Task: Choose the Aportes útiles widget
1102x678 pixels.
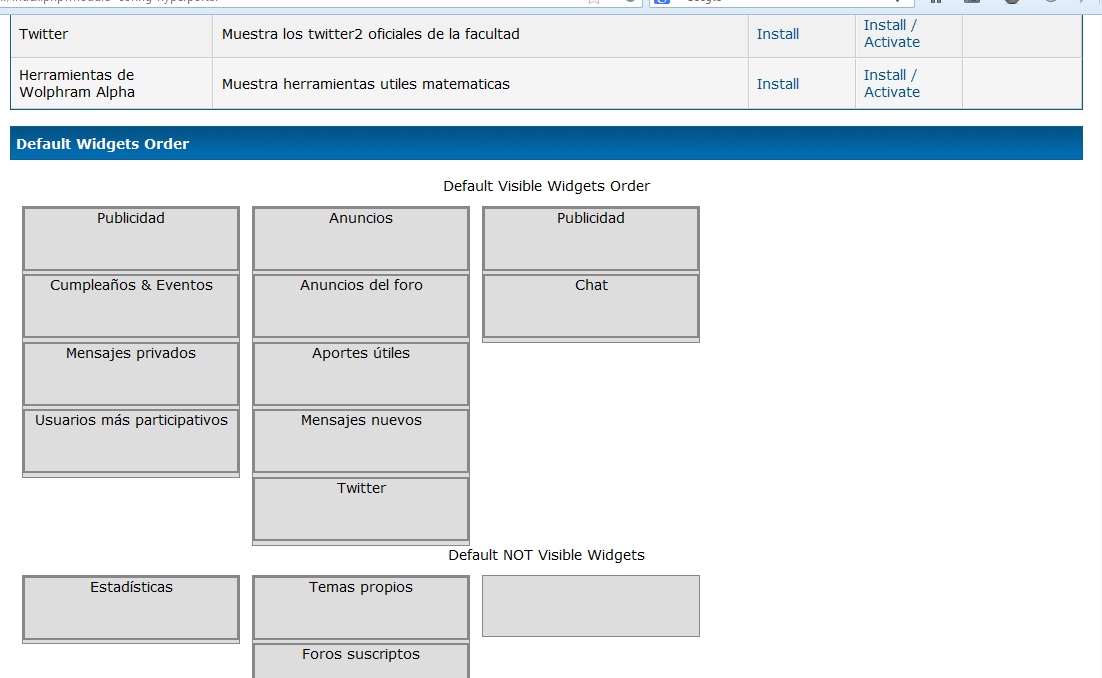Action: (361, 373)
